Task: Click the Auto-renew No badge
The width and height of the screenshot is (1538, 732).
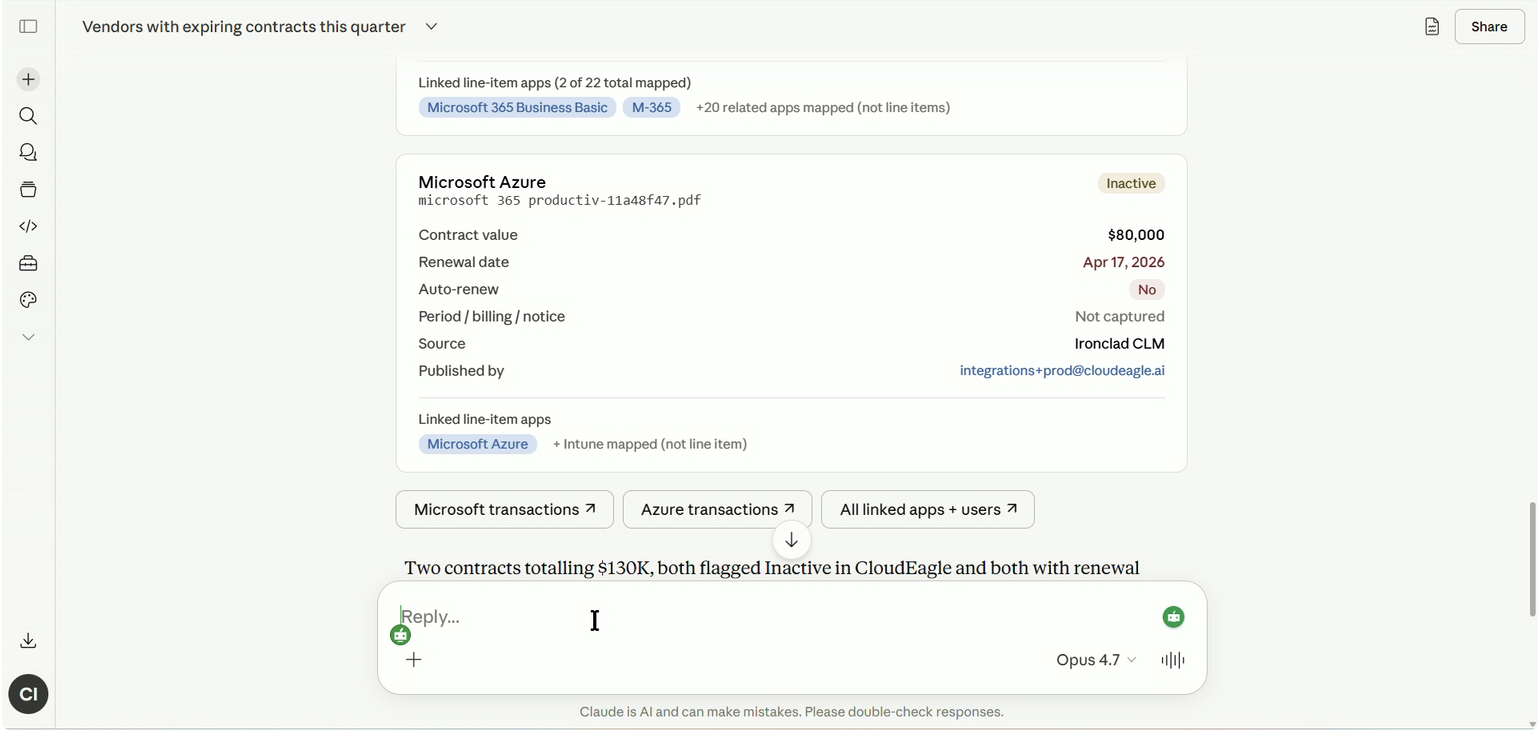Action: click(1147, 290)
